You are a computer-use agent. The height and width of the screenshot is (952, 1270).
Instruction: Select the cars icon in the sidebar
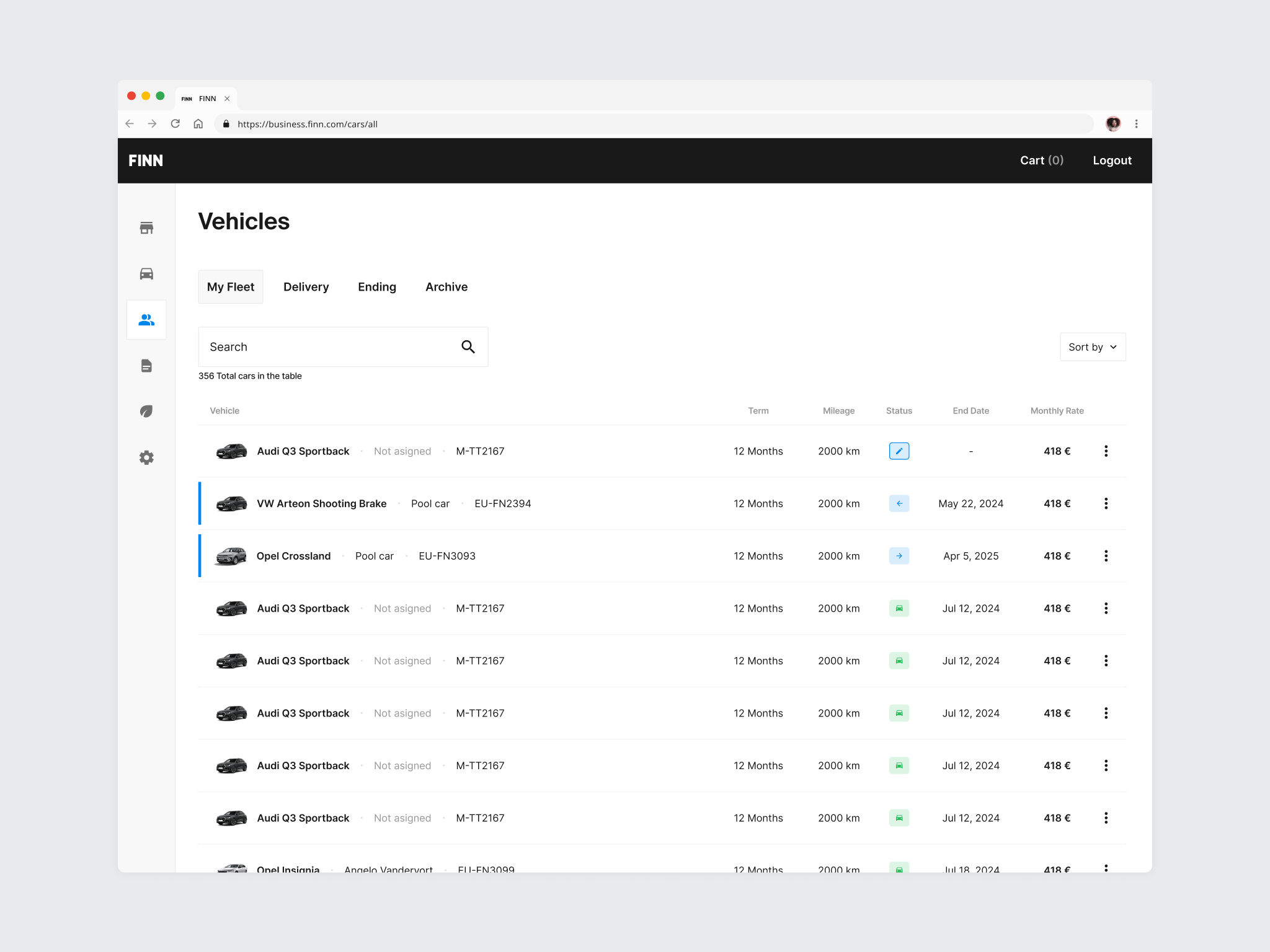click(x=146, y=273)
